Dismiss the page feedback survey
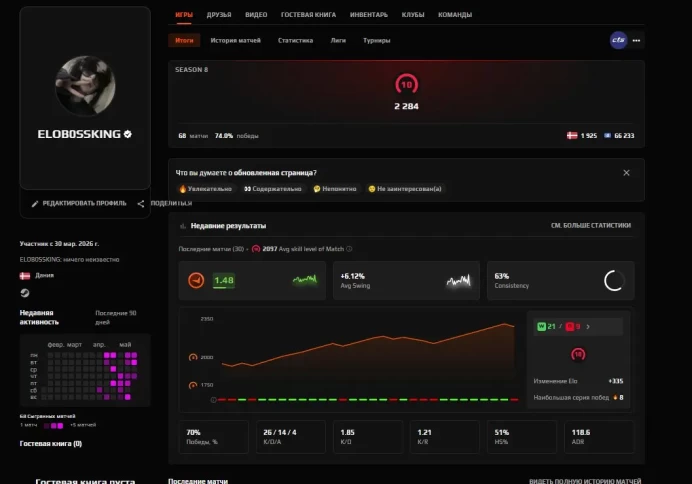 (x=626, y=173)
